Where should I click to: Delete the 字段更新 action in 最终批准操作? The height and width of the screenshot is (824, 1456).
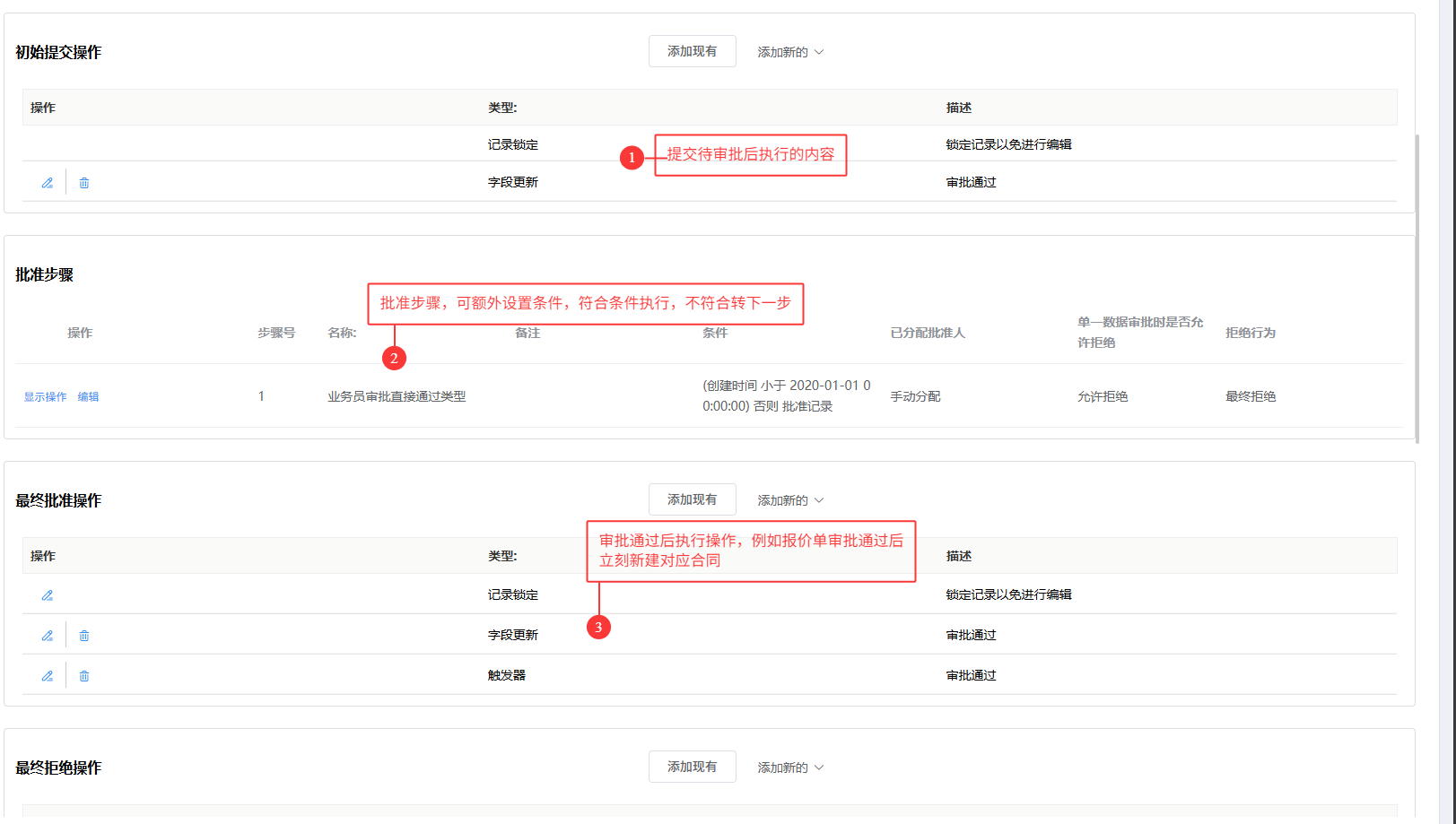84,636
